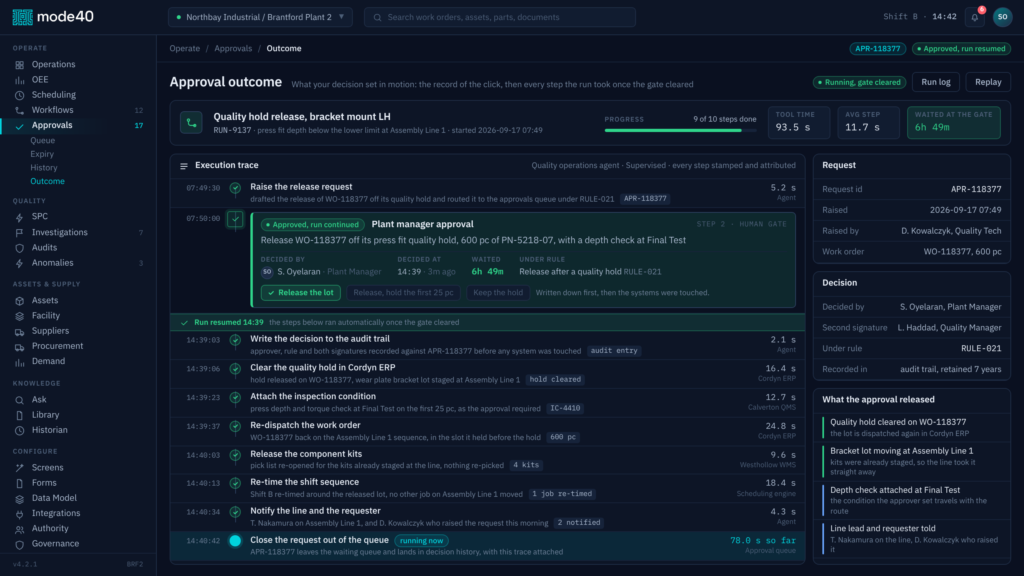Click the search work orders input field
Screen dimensions: 1024x576
pyautogui.click(x=500, y=17)
